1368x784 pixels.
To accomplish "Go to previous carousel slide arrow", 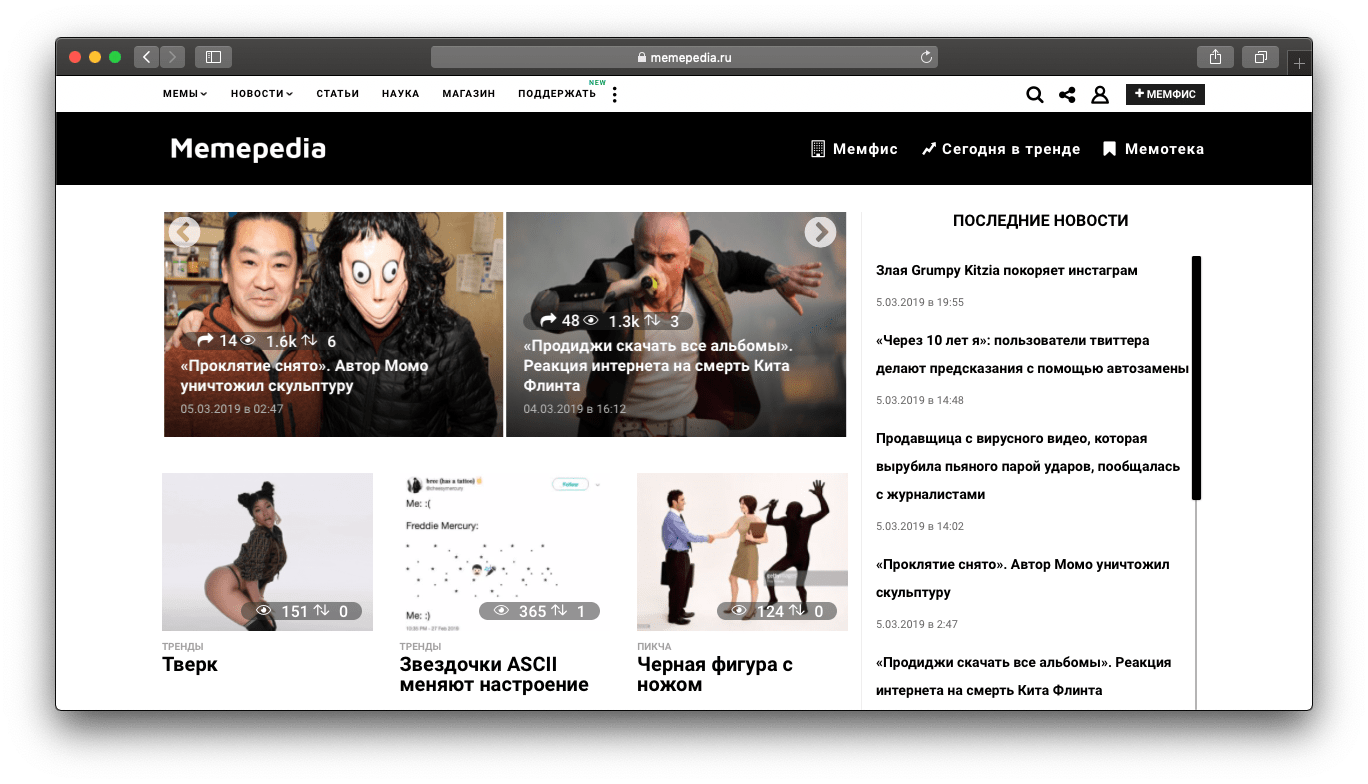I will [184, 232].
